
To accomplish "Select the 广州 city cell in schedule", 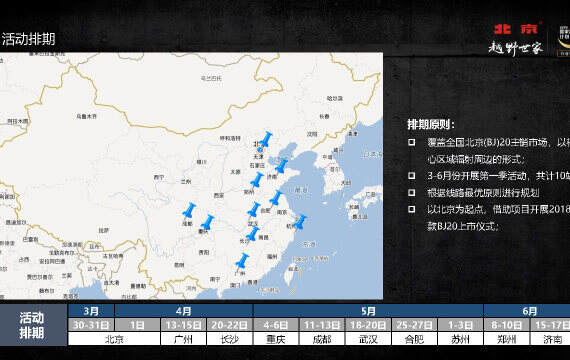I will 184,339.
